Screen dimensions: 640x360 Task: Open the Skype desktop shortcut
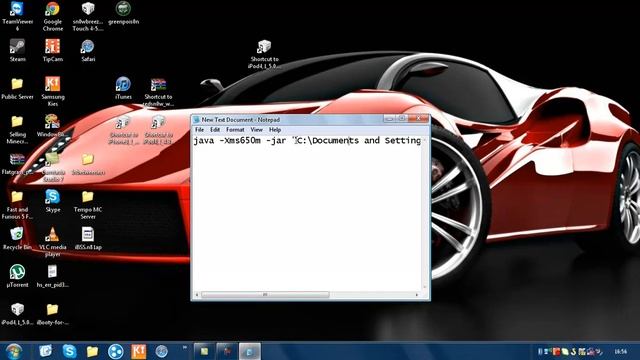pyautogui.click(x=53, y=201)
